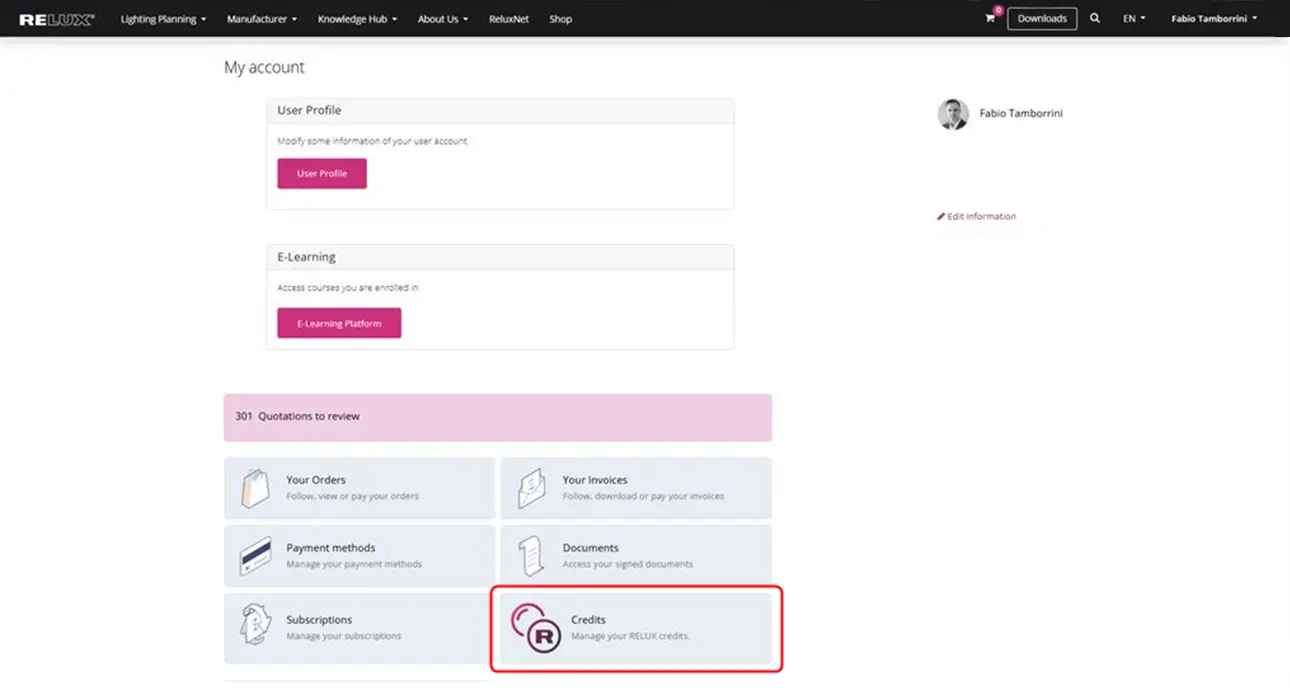Expand the Knowledge Hub menu

(357, 19)
